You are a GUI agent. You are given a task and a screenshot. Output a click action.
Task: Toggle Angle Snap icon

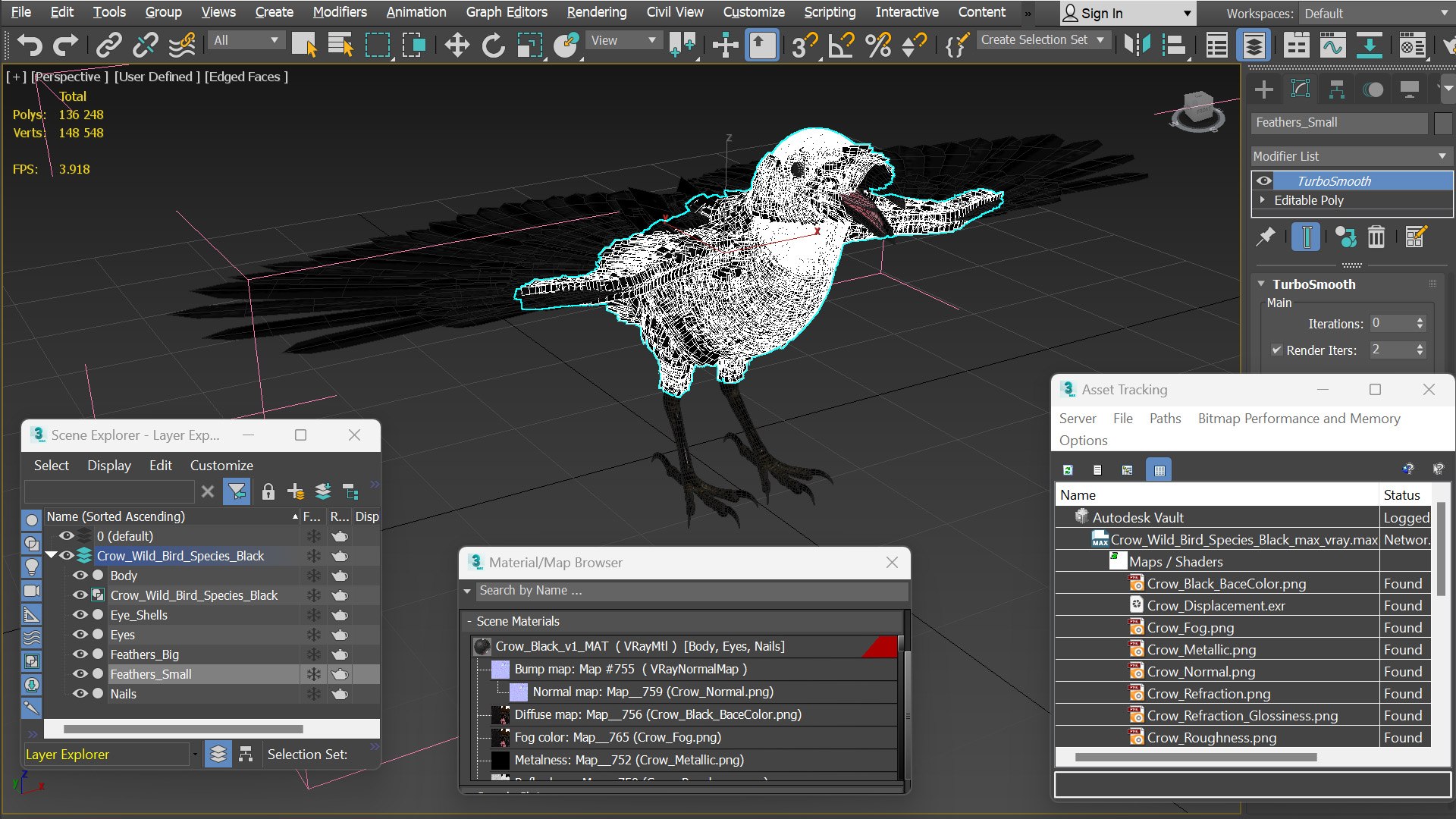click(841, 45)
